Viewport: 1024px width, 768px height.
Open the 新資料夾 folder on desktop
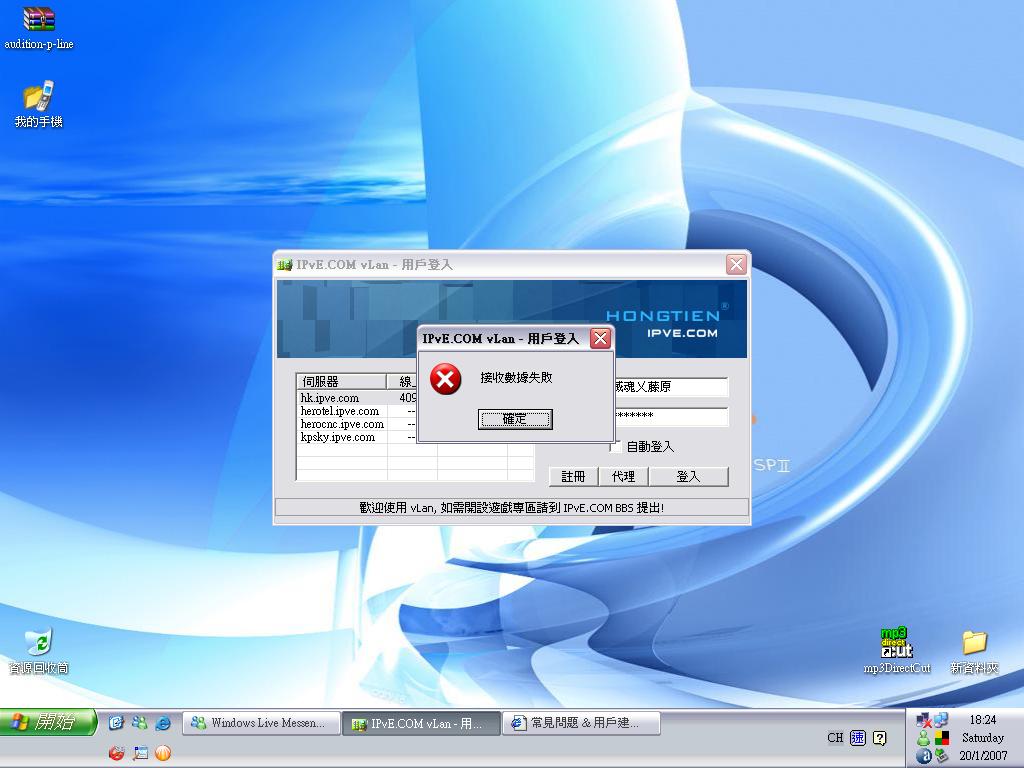tap(974, 643)
